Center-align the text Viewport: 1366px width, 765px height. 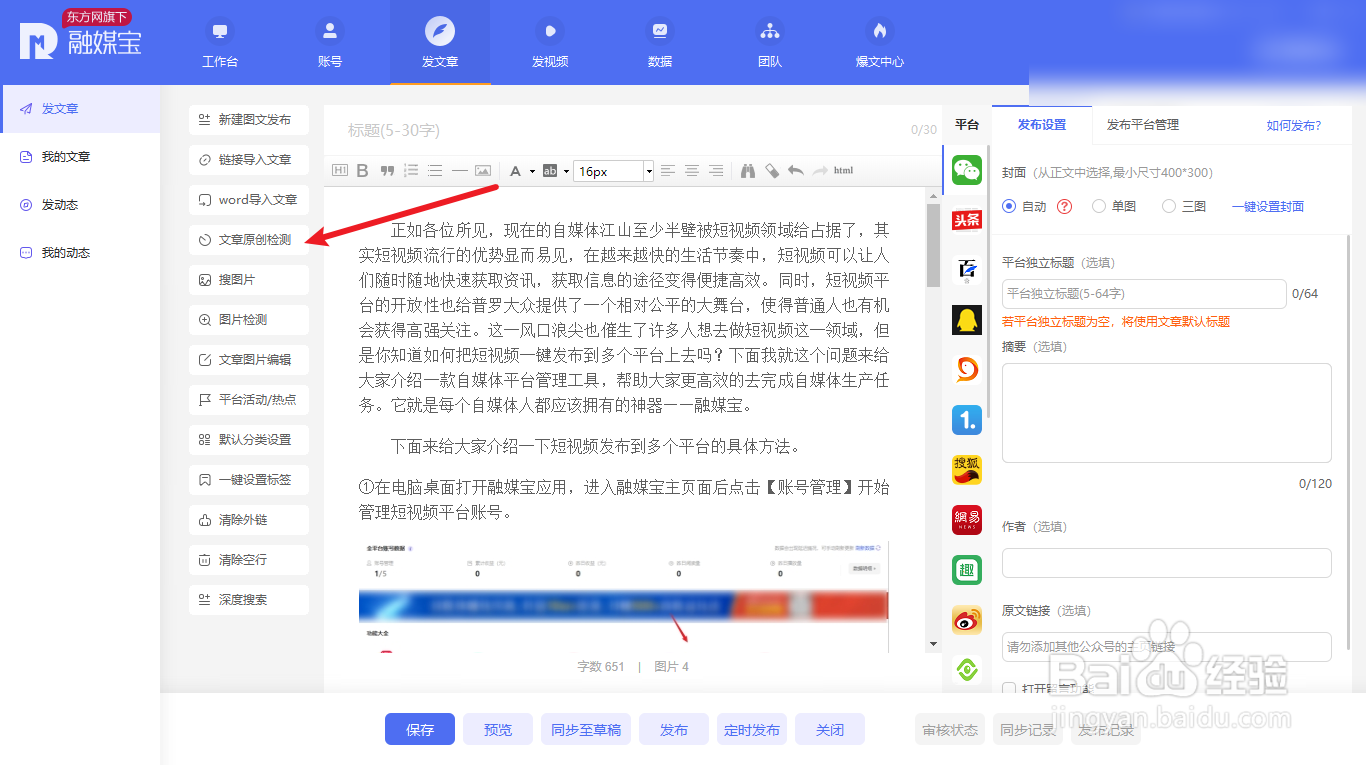pyautogui.click(x=692, y=171)
